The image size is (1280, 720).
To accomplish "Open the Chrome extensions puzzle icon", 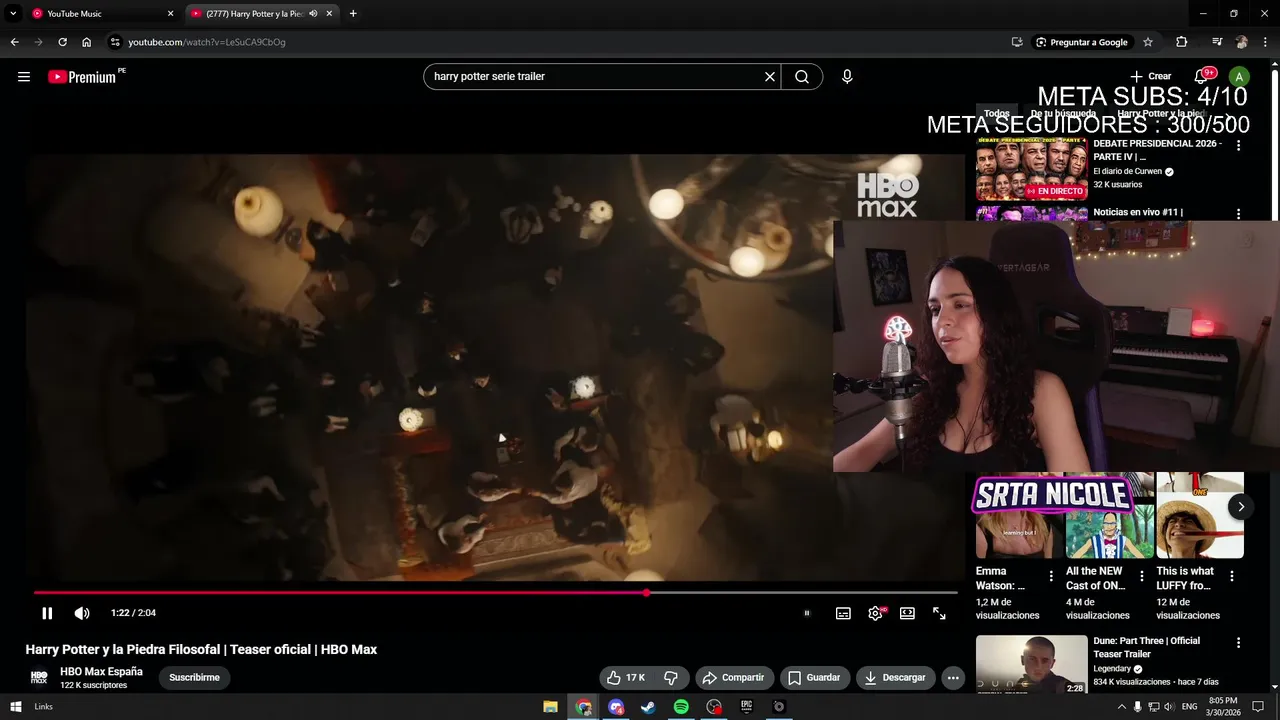I will [x=1182, y=42].
